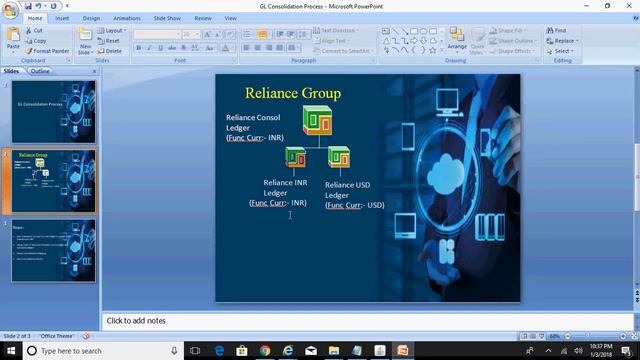Image resolution: width=640 pixels, height=360 pixels.
Task: Clear all formatting button in Font group
Action: click(230, 35)
